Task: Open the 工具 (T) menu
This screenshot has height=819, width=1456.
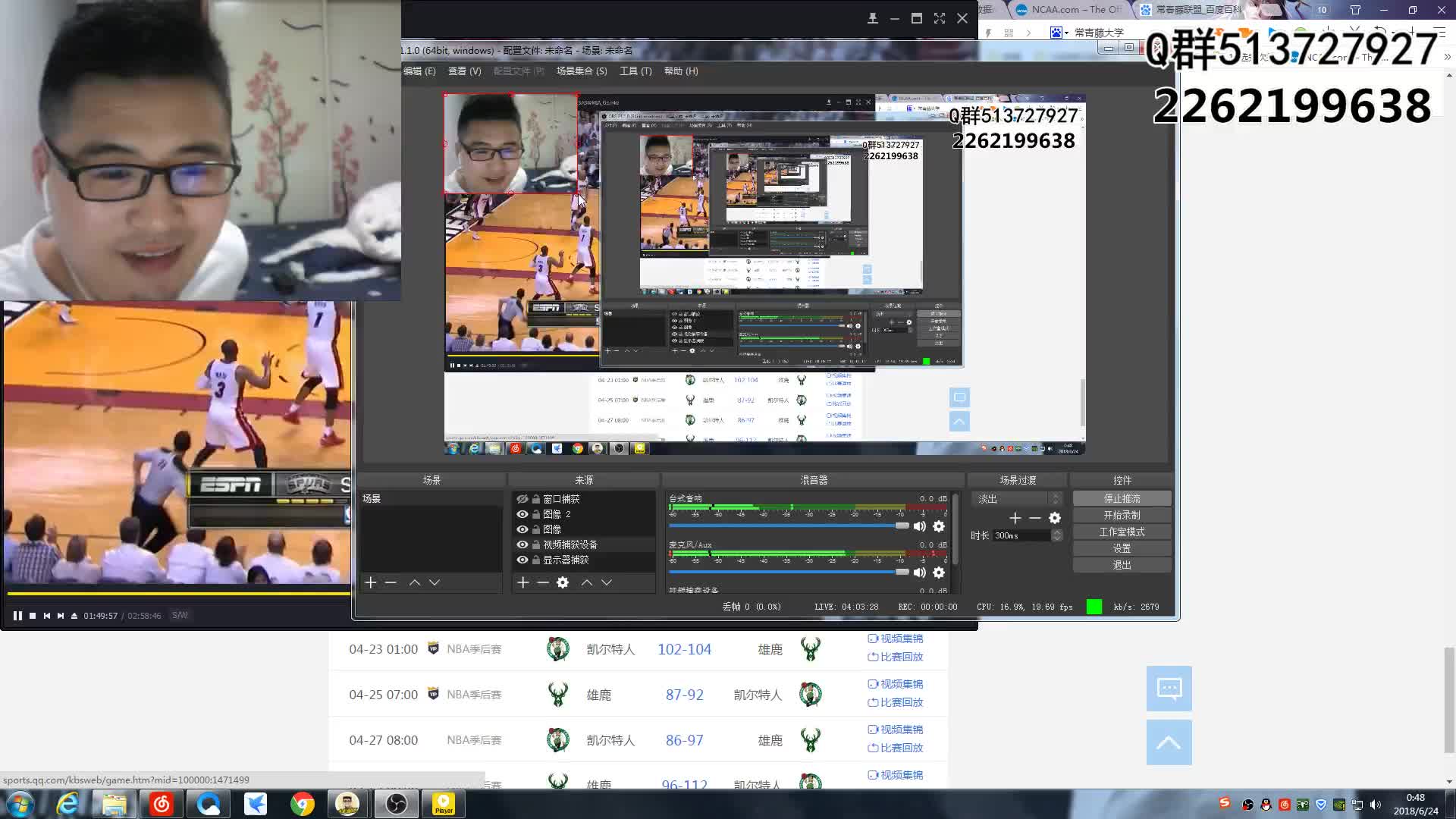Action: point(635,71)
